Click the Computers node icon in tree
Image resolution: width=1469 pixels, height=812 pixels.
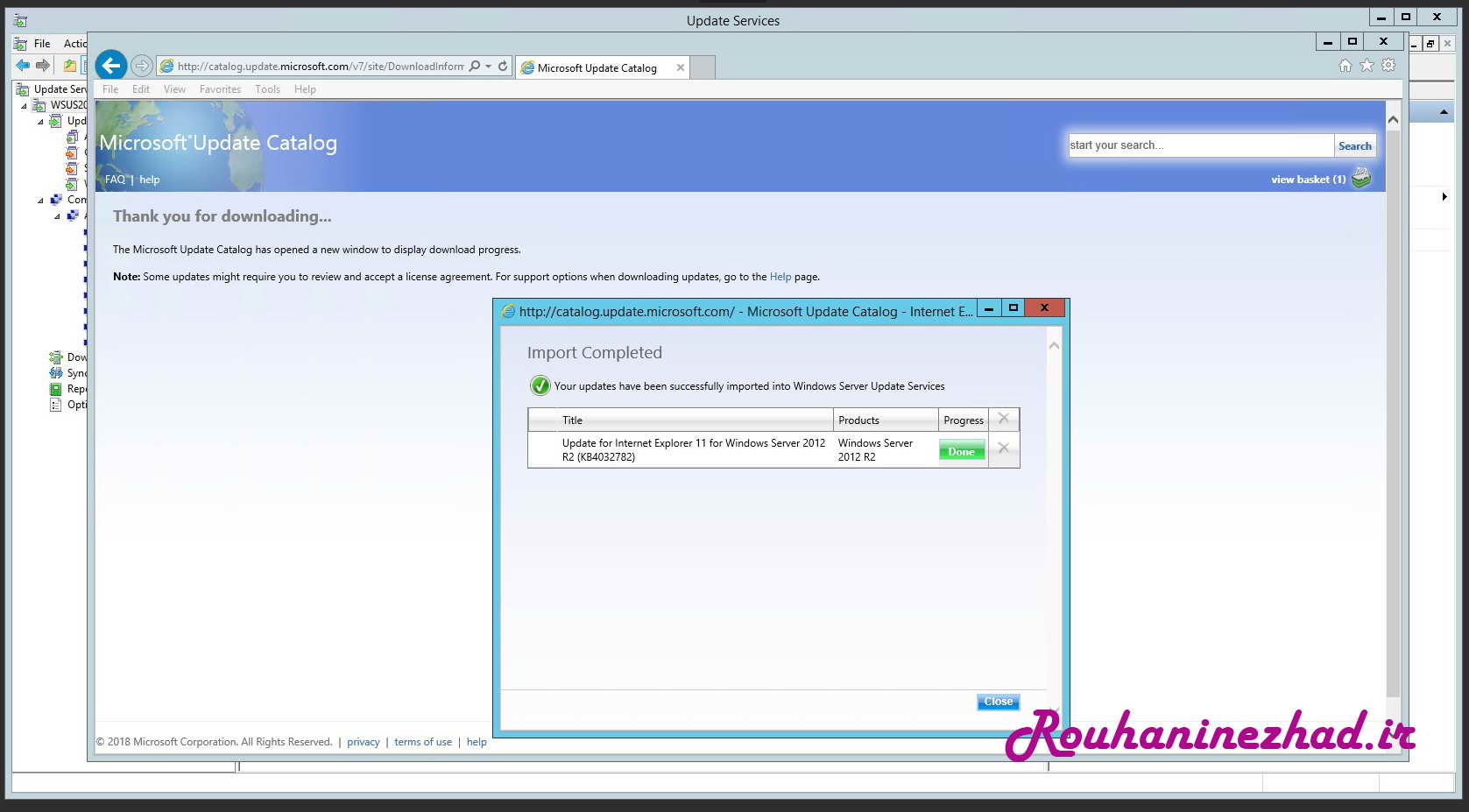pyautogui.click(x=56, y=200)
